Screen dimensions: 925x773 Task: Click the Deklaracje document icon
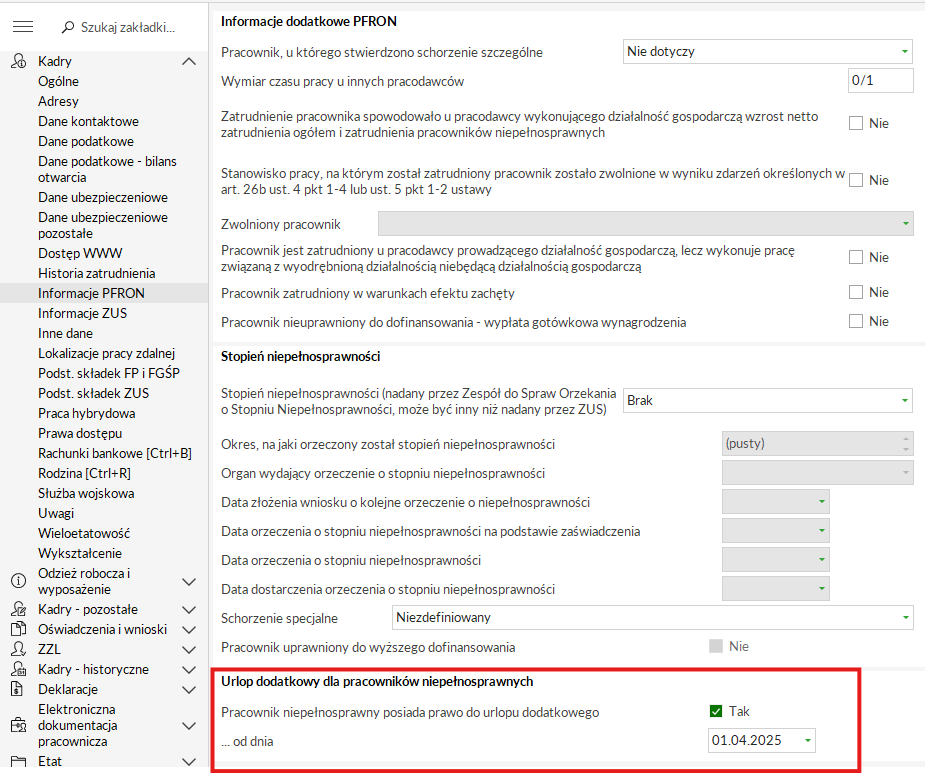coord(17,689)
